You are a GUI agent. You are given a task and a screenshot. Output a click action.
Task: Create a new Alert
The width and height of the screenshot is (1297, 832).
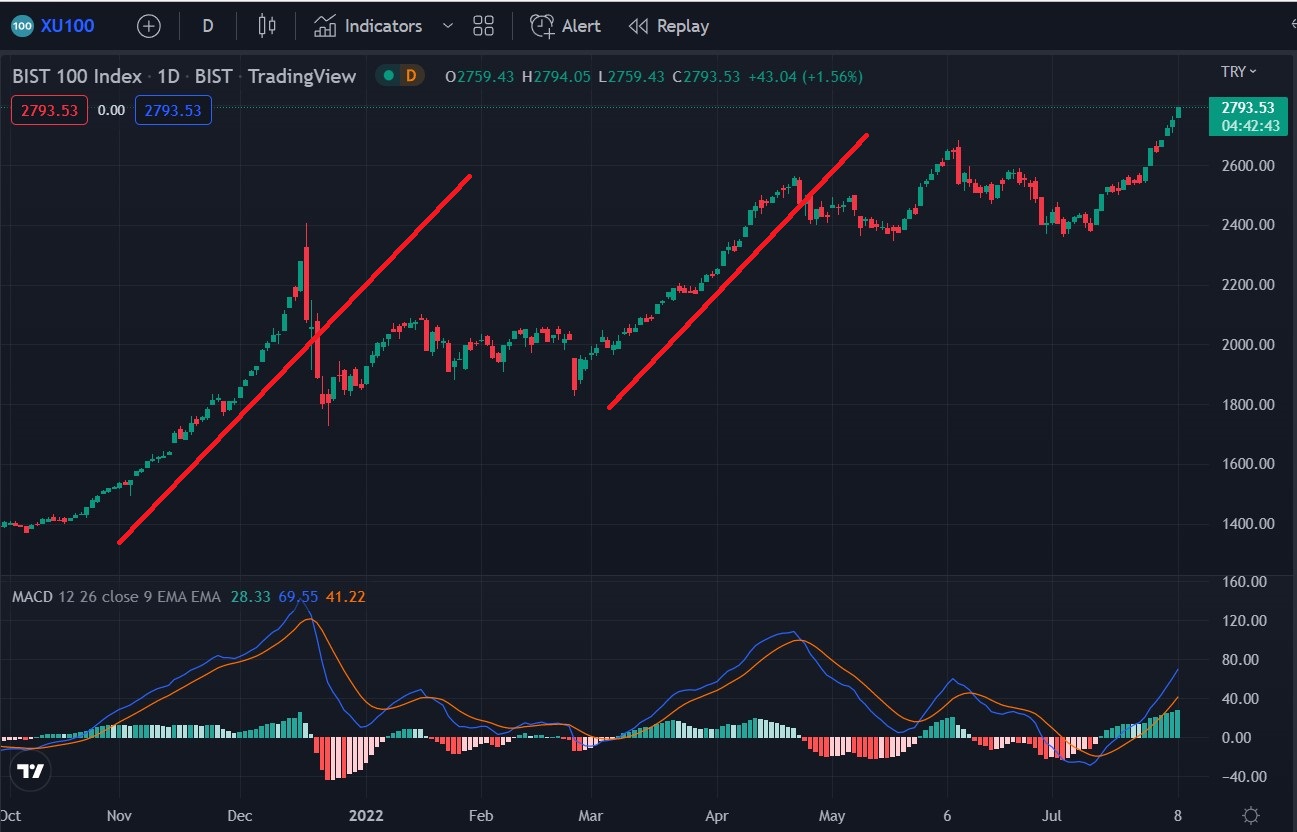tap(565, 26)
